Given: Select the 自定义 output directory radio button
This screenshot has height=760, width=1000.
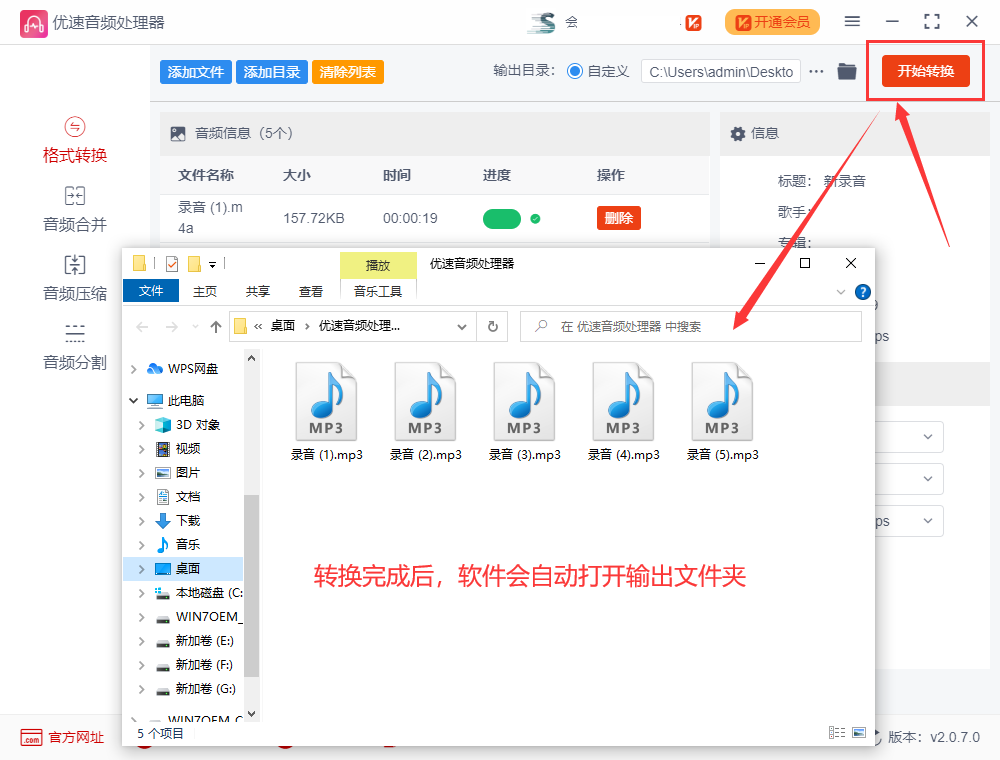Looking at the screenshot, I should tap(575, 71).
